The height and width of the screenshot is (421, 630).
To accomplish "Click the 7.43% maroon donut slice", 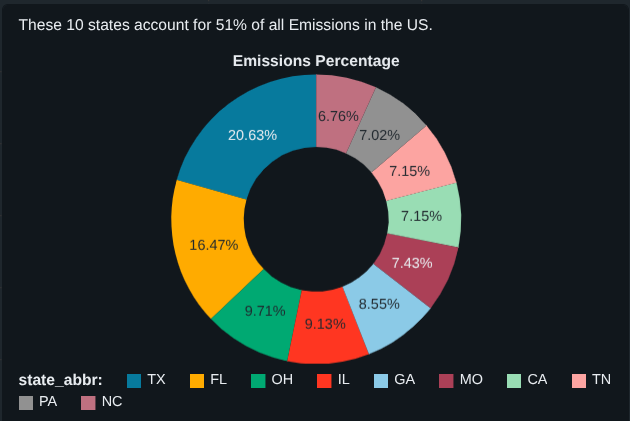I will pyautogui.click(x=415, y=262).
